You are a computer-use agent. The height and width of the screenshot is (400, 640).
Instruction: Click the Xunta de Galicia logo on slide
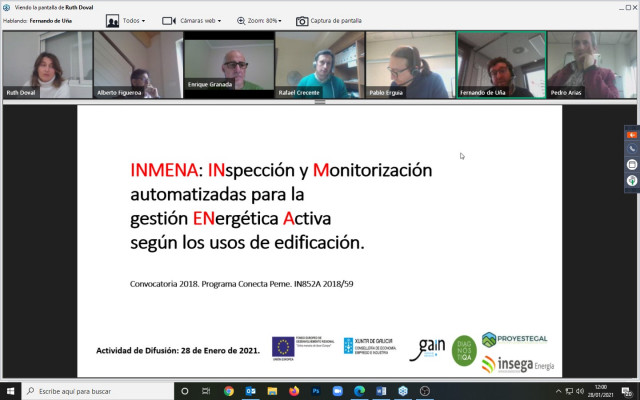[x=370, y=346]
